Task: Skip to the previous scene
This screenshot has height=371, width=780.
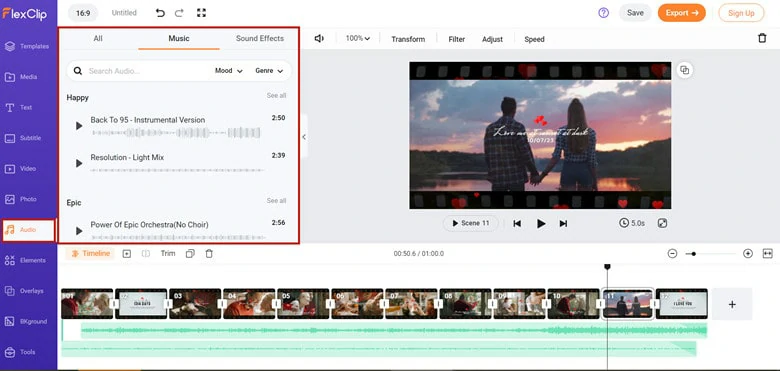Action: point(517,224)
